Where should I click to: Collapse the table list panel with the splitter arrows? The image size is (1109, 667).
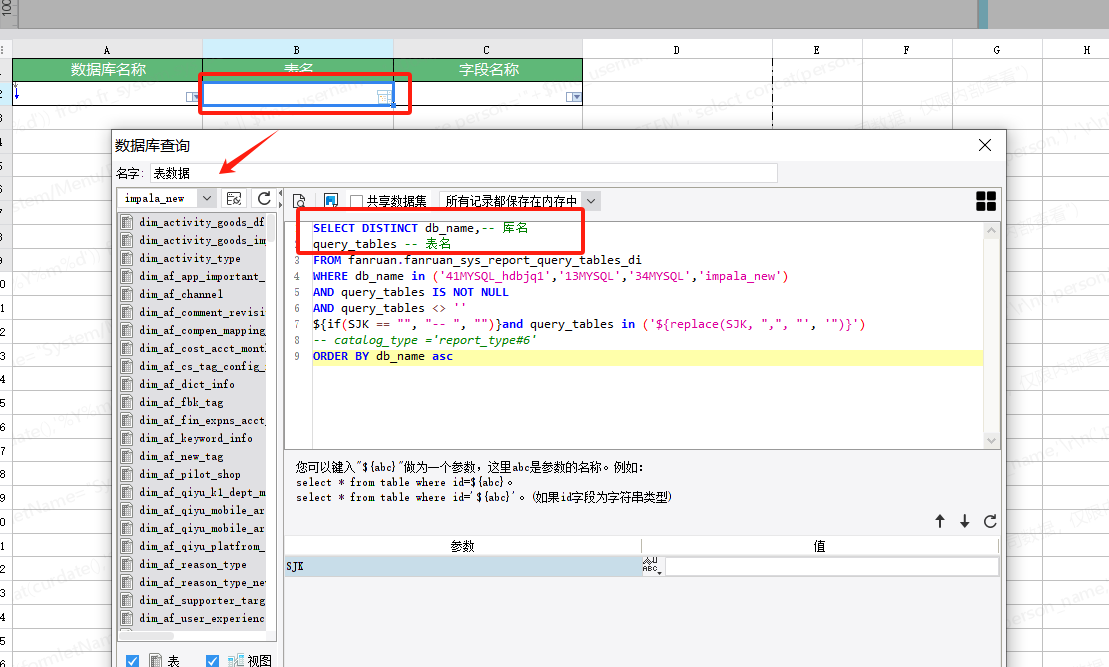pyautogui.click(x=281, y=199)
